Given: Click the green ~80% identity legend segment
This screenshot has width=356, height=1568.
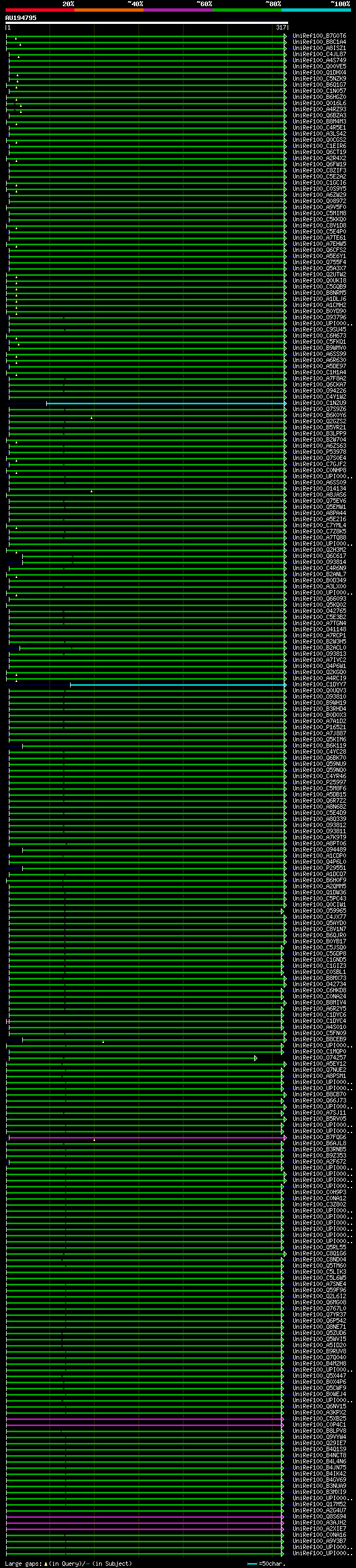Looking at the screenshot, I should [247, 10].
